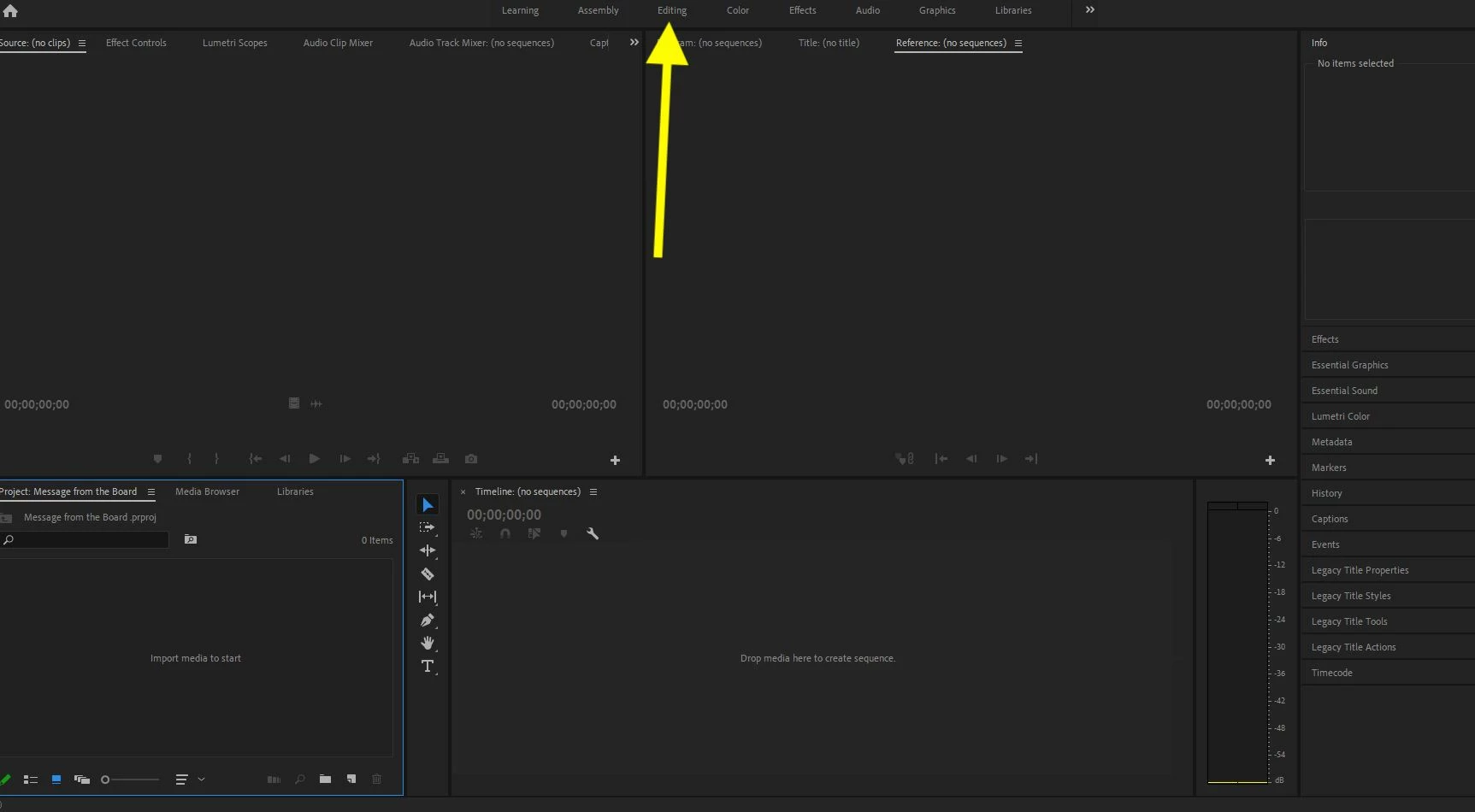Create a new bin in Project panel
This screenshot has width=1475, height=812.
(325, 780)
